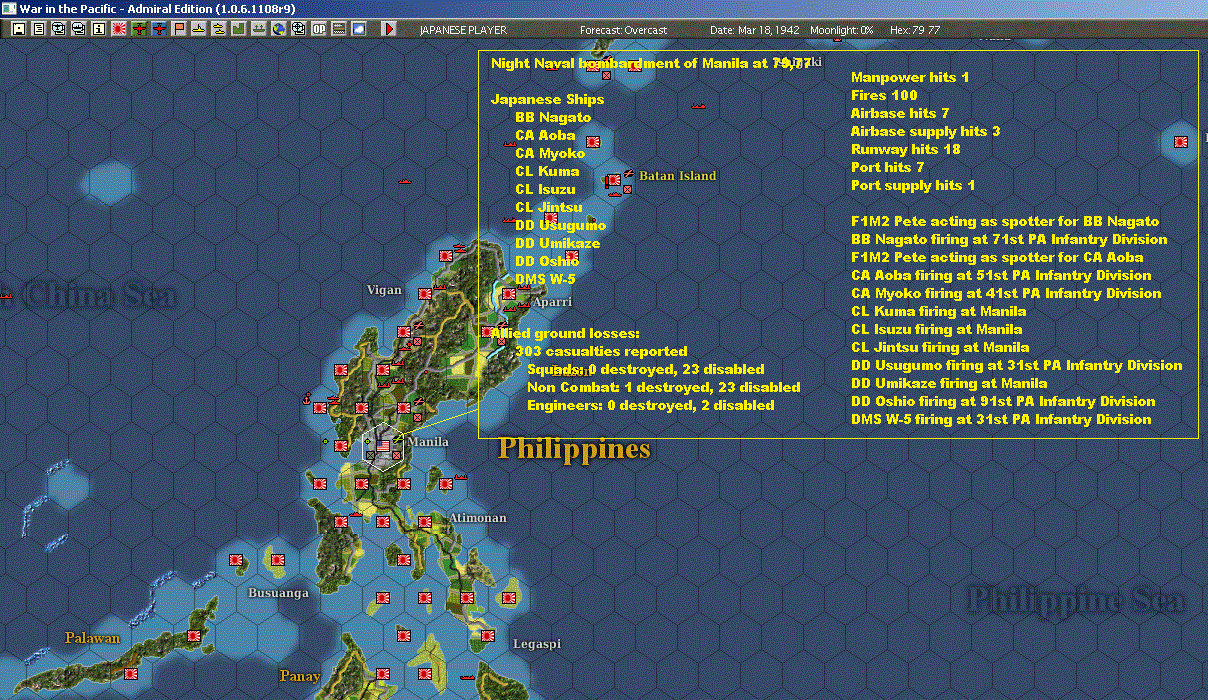The image size is (1208, 700).
Task: Select Japanese base marker at Vigan
Action: 425,294
